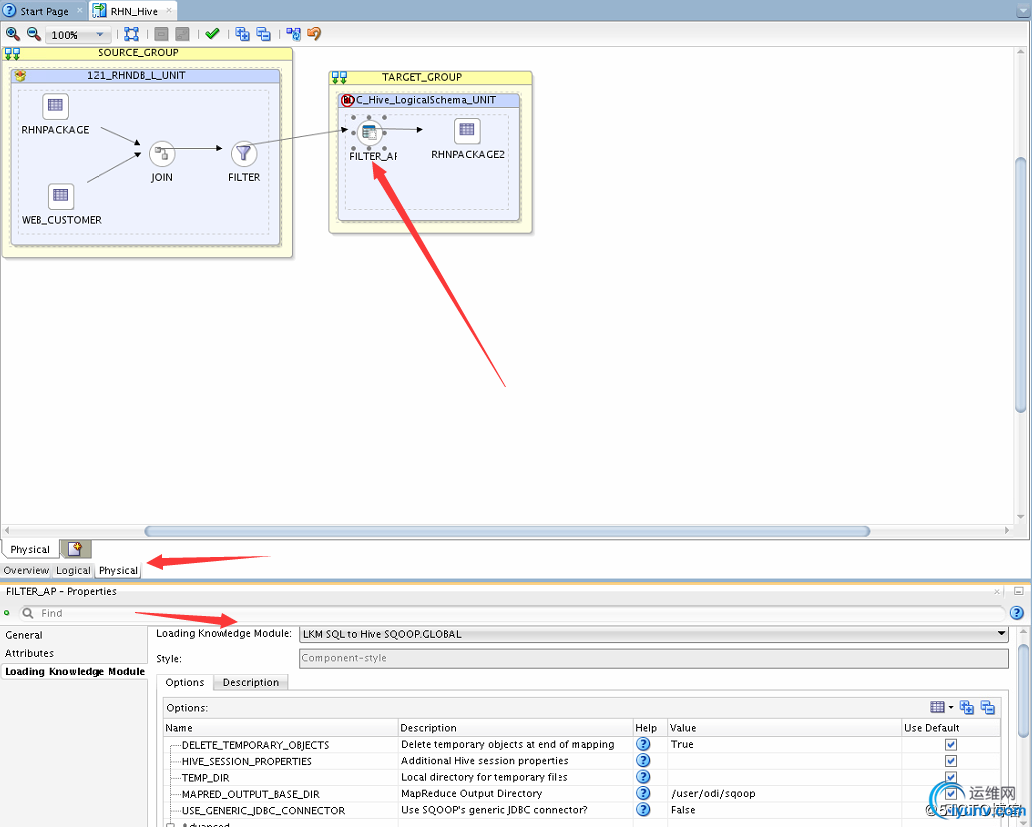1032x827 pixels.
Task: Click the SOURCE_GROUP execution group icon
Action: click(x=12, y=53)
